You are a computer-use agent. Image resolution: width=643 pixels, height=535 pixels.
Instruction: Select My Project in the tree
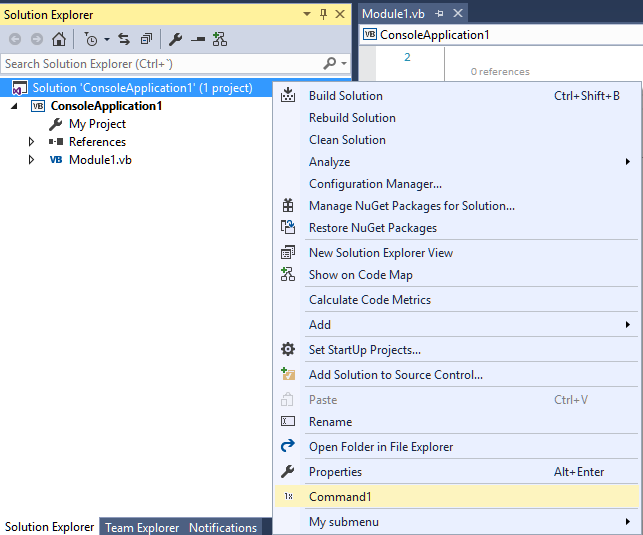pyautogui.click(x=97, y=124)
